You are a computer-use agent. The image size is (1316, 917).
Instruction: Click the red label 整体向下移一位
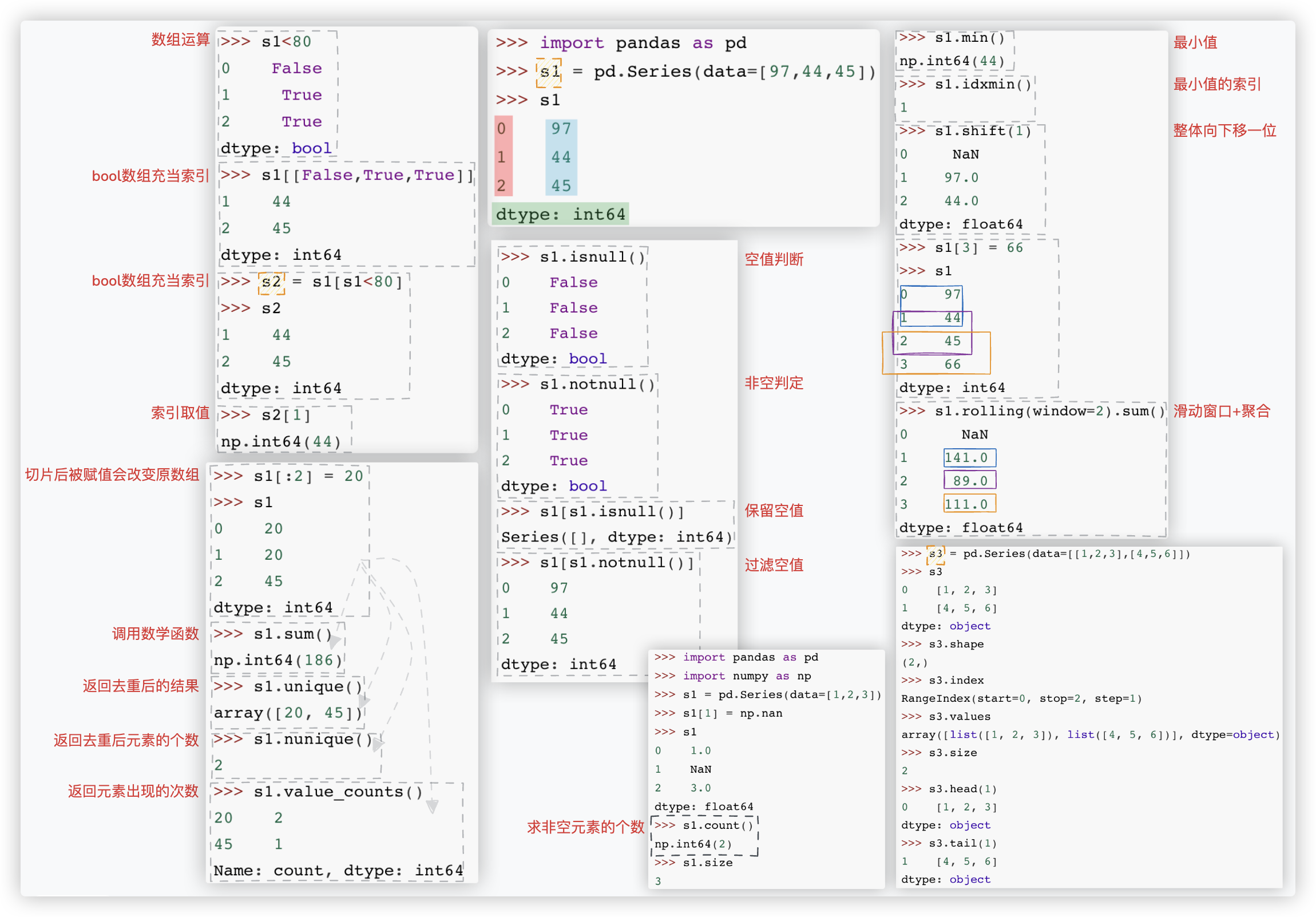1224,131
